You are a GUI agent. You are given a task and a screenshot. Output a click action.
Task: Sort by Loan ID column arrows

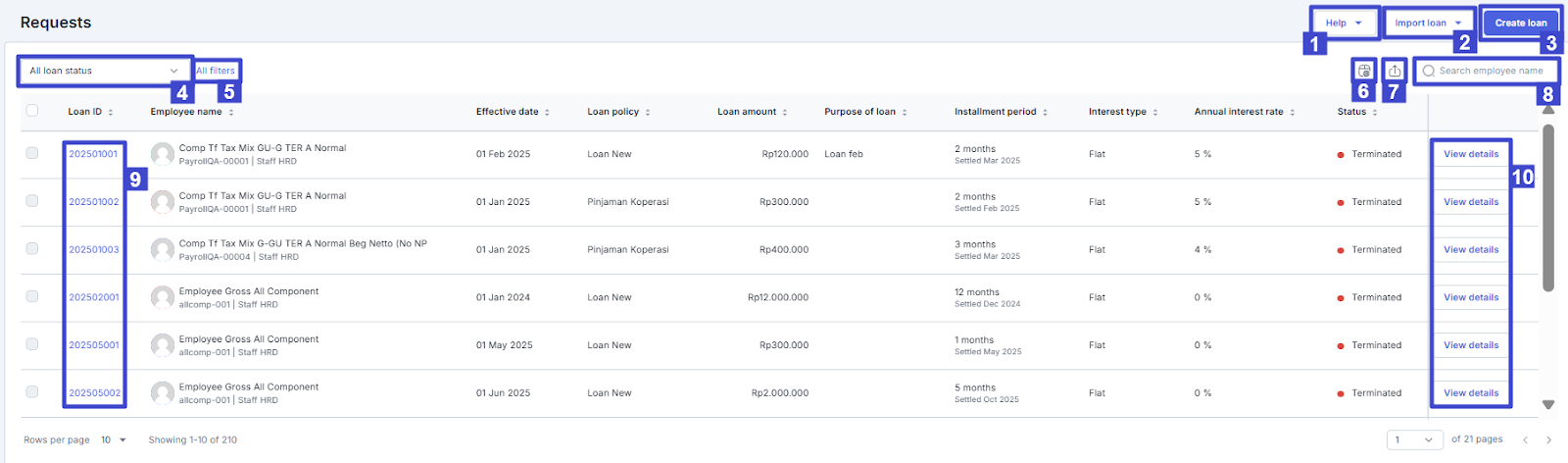111,113
